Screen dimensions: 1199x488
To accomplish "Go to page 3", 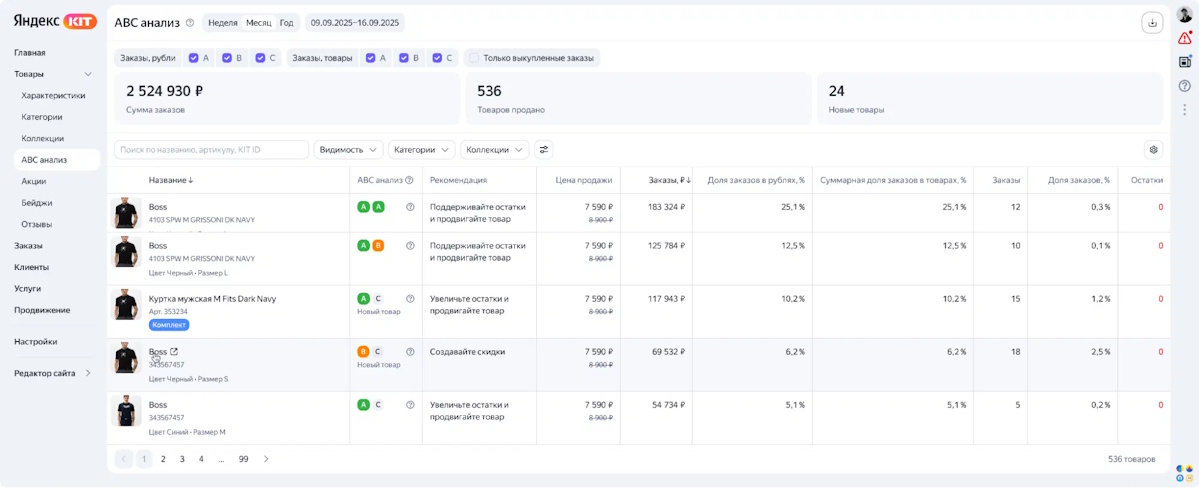I will 182,459.
